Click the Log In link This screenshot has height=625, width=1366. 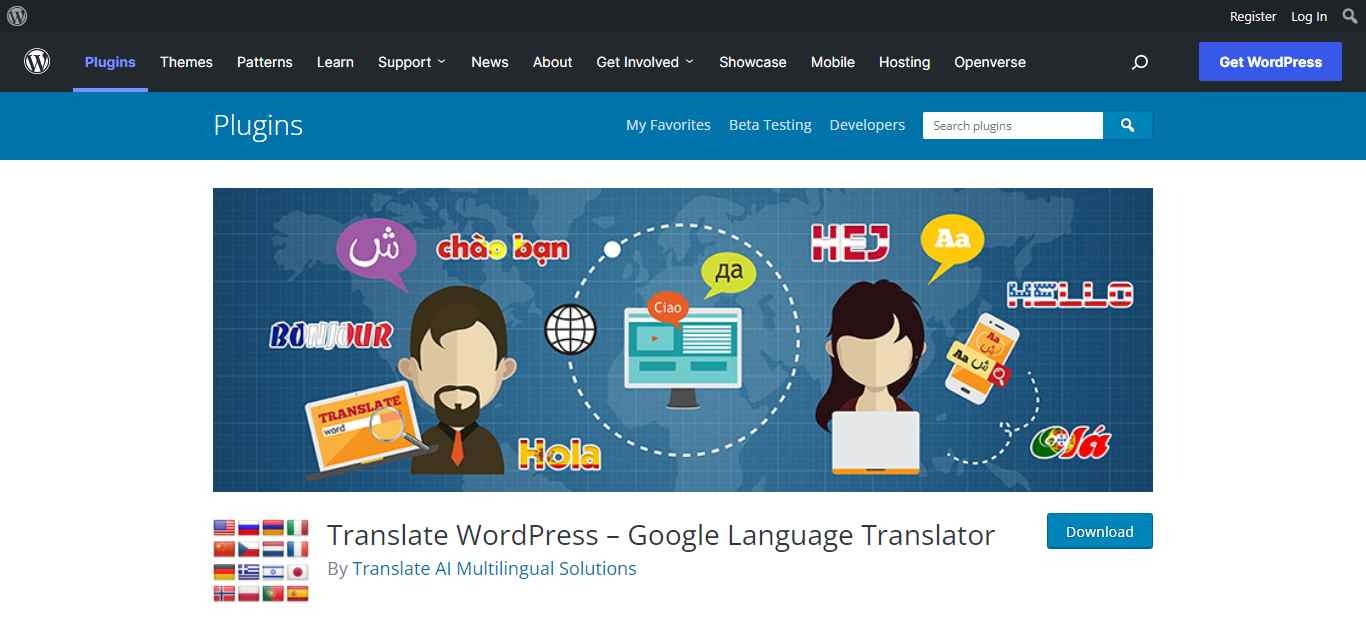tap(1309, 16)
